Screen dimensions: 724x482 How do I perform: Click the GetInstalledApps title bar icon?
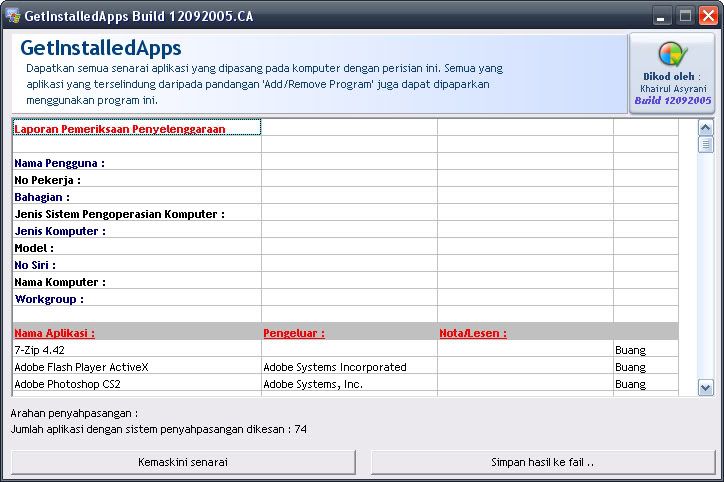[x=13, y=16]
